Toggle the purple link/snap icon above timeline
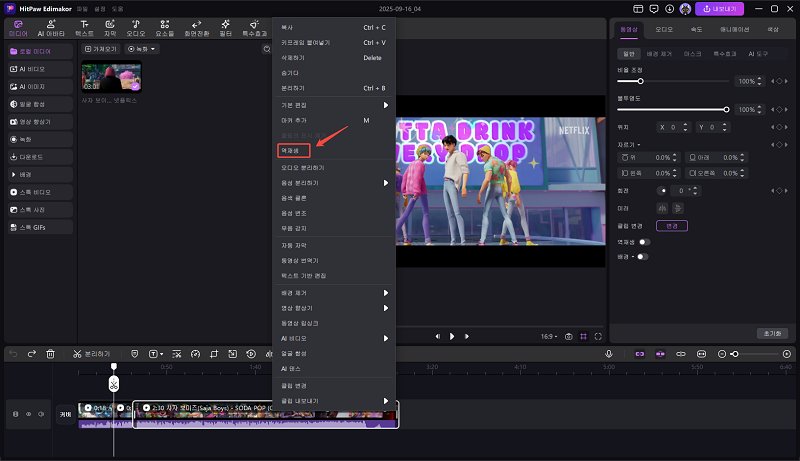The image size is (800, 461). click(x=640, y=354)
